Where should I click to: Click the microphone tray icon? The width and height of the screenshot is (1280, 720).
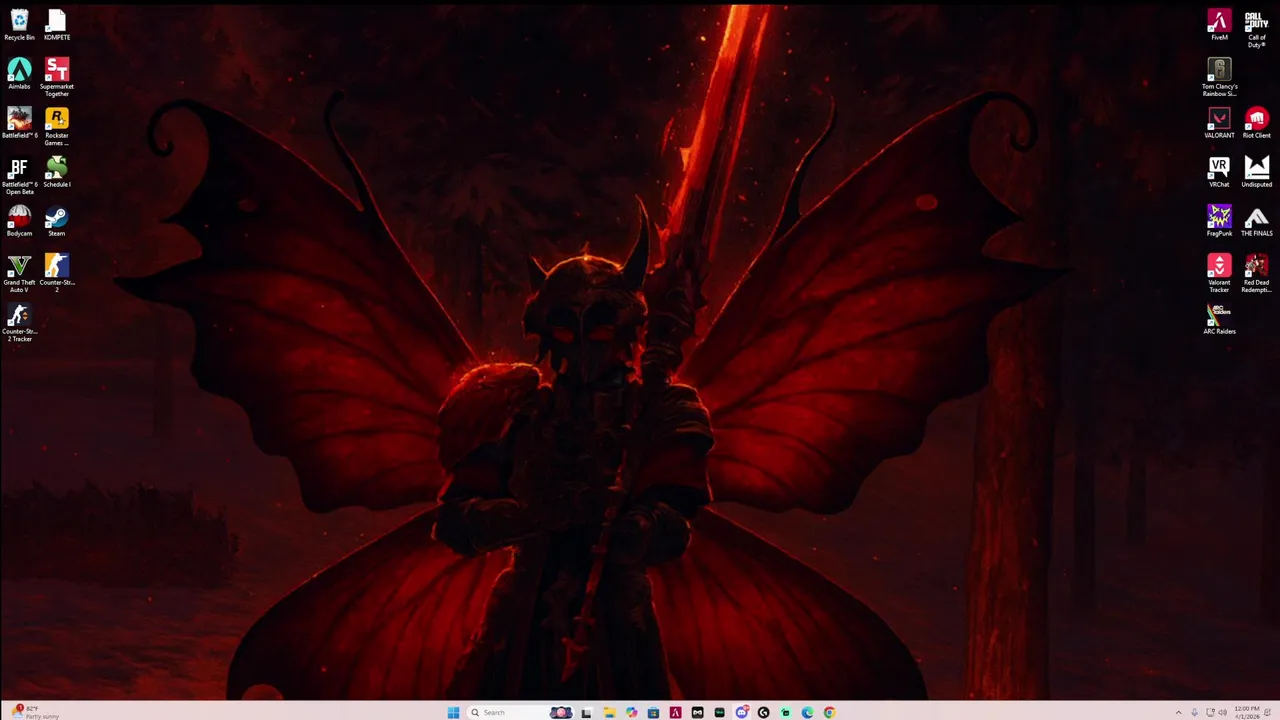click(x=1195, y=712)
